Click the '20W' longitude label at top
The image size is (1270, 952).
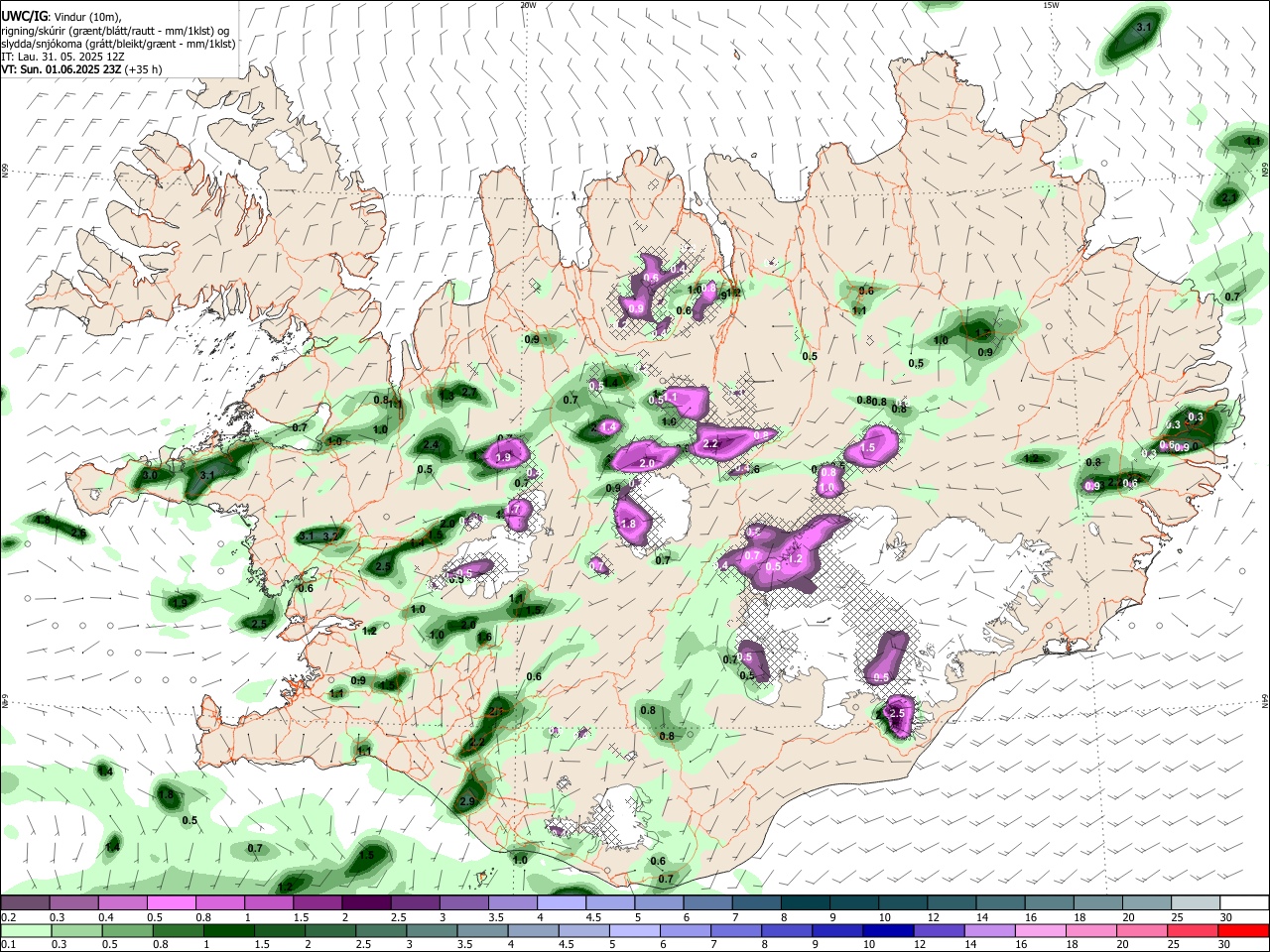click(529, 5)
